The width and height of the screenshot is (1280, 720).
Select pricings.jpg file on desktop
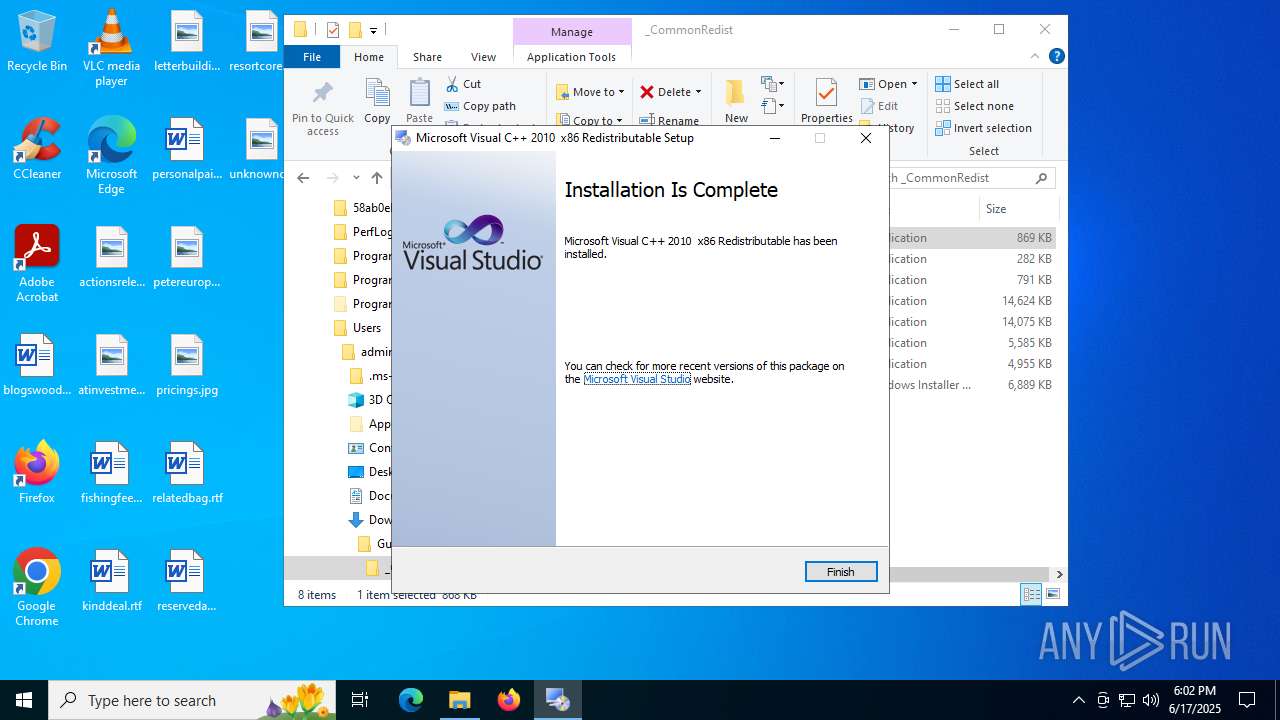pyautogui.click(x=187, y=365)
